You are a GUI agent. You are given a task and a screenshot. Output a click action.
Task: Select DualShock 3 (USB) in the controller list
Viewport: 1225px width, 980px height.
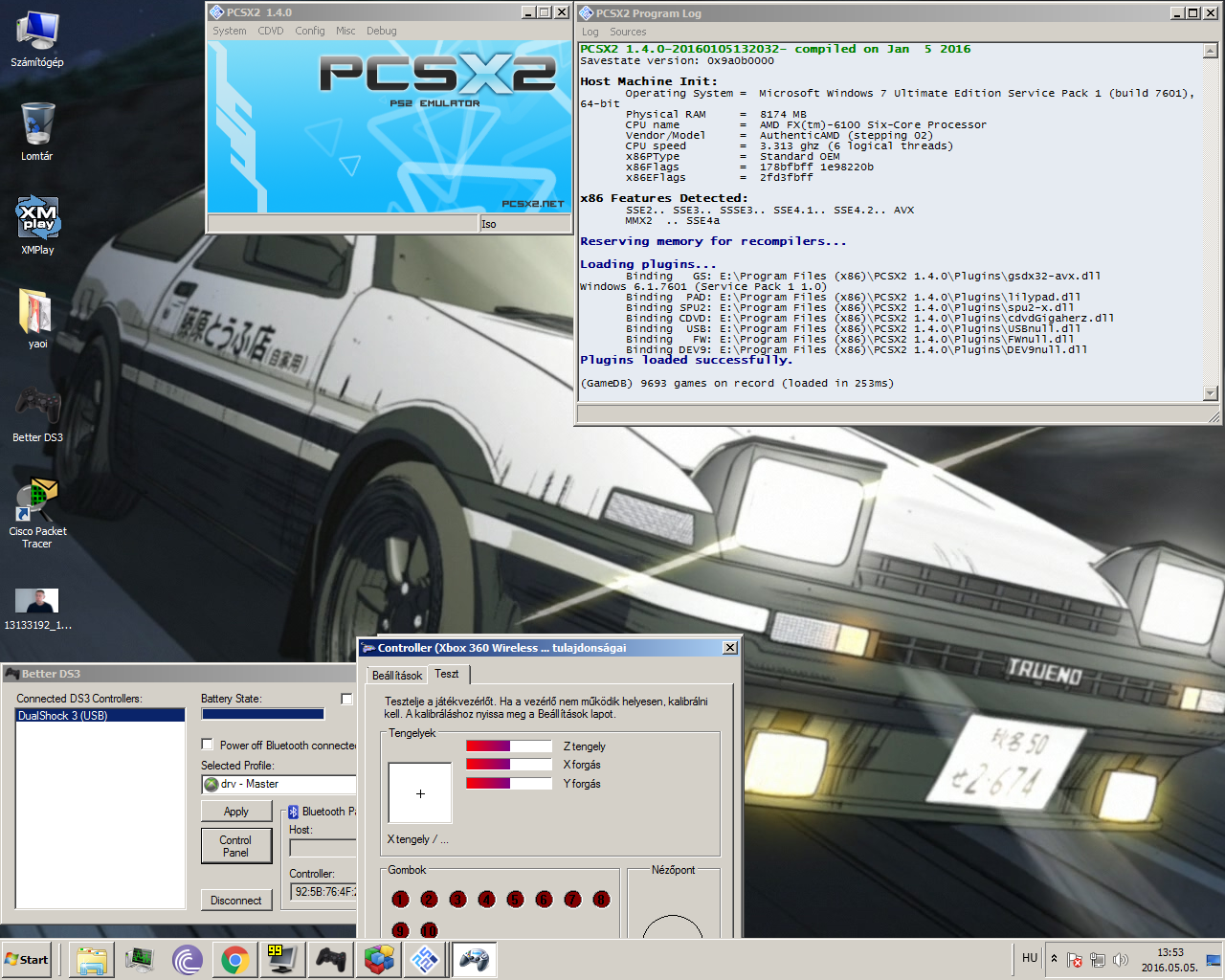[x=100, y=715]
